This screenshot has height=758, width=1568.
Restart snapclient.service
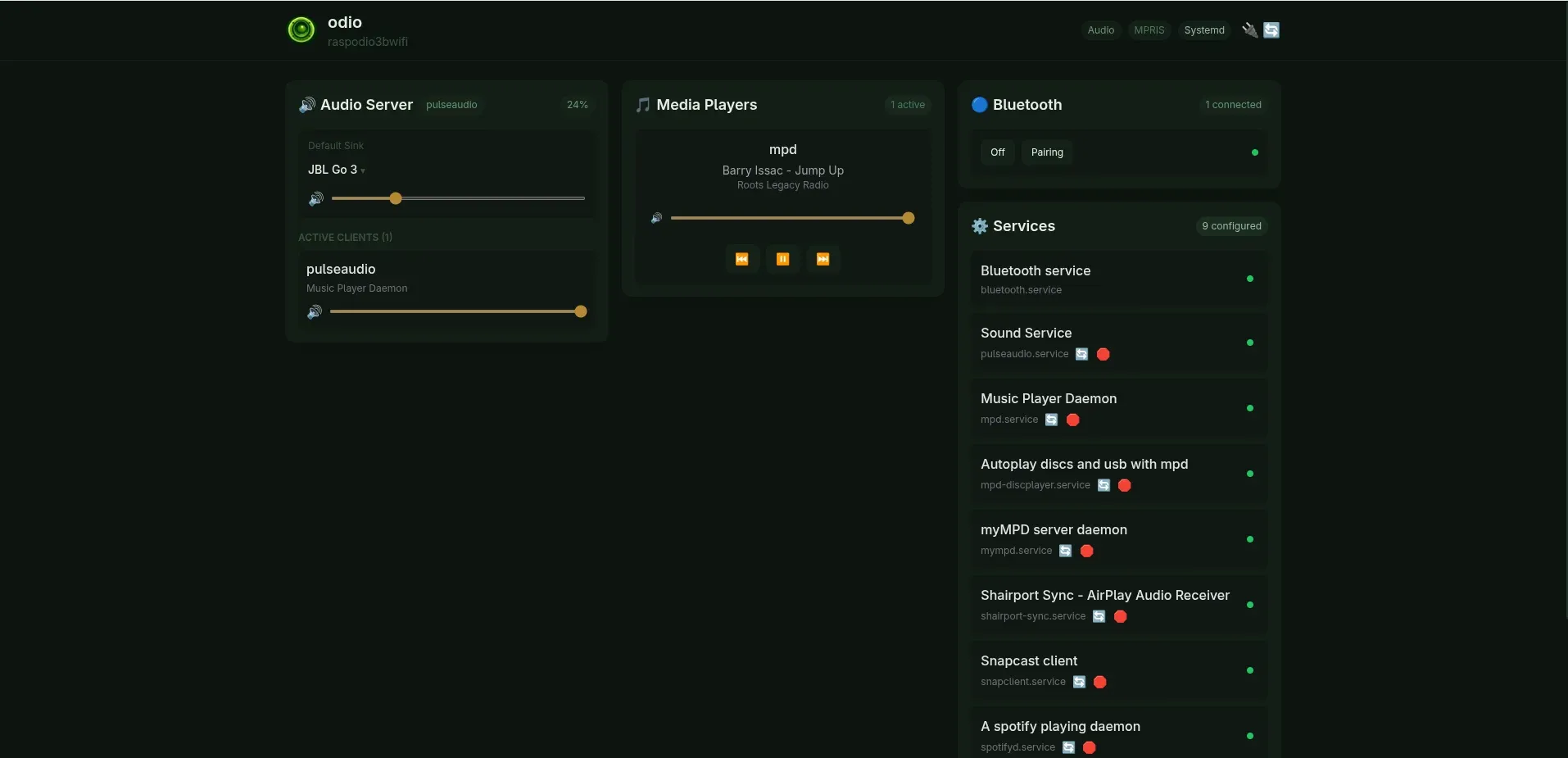1080,682
